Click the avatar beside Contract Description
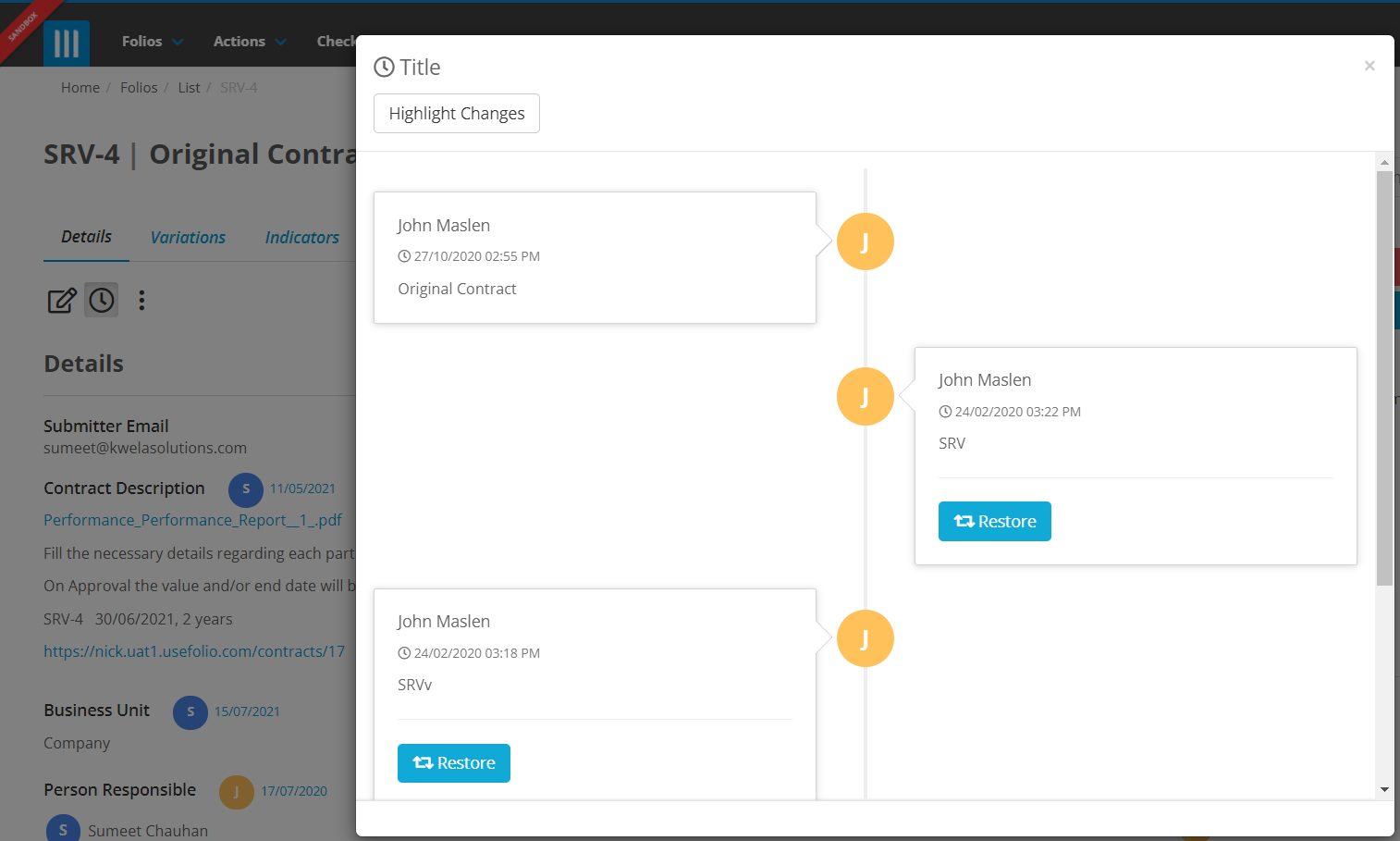This screenshot has width=1400, height=841. [246, 489]
